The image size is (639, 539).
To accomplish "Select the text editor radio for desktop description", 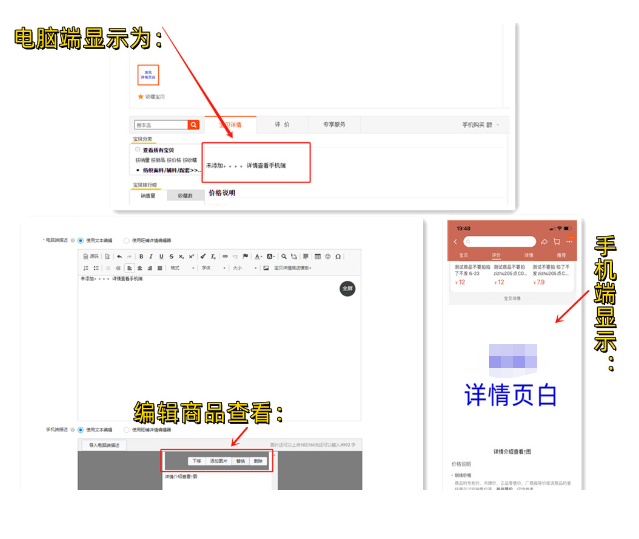I will [x=80, y=240].
